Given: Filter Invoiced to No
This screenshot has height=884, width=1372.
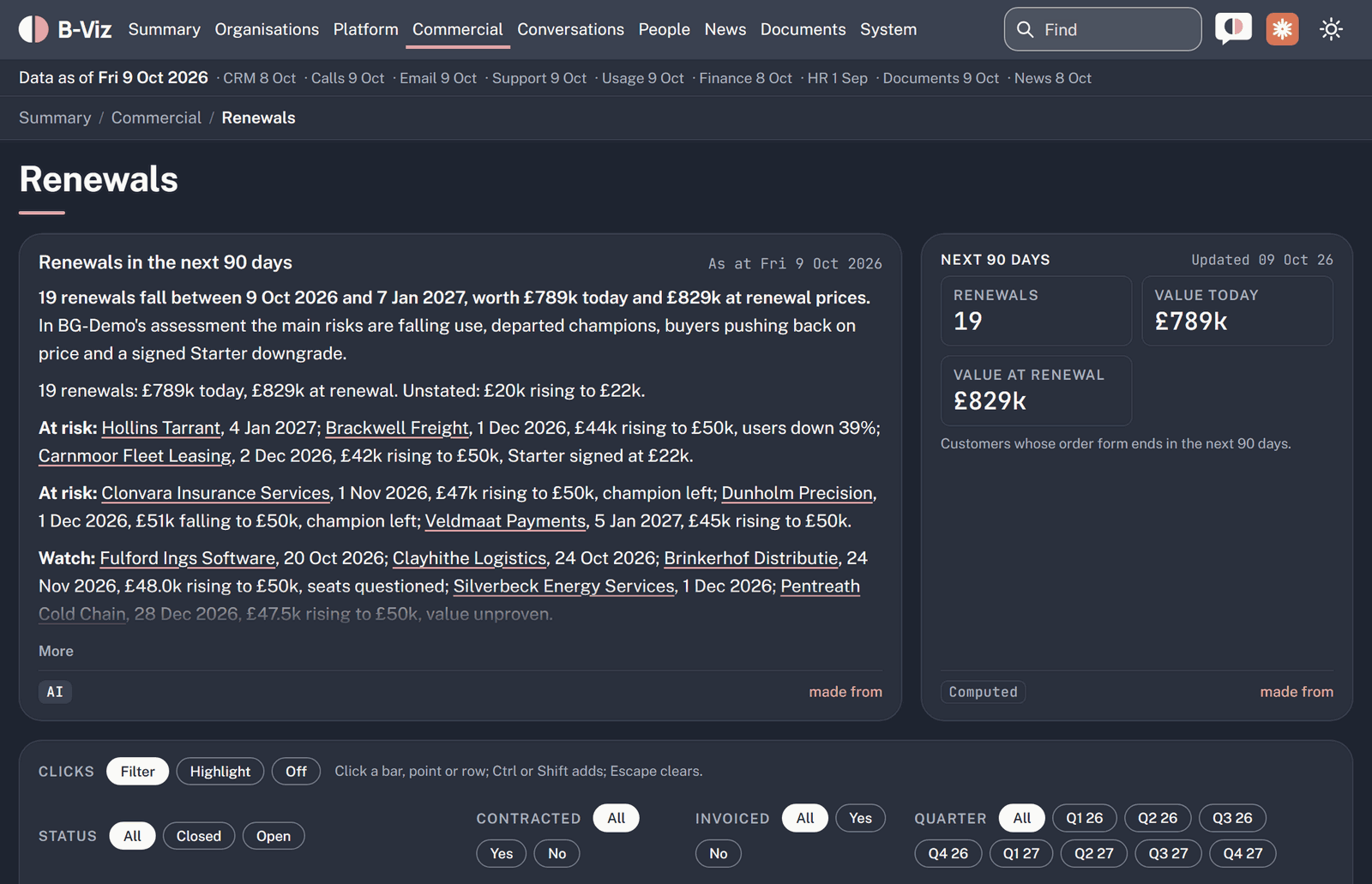Looking at the screenshot, I should [719, 853].
